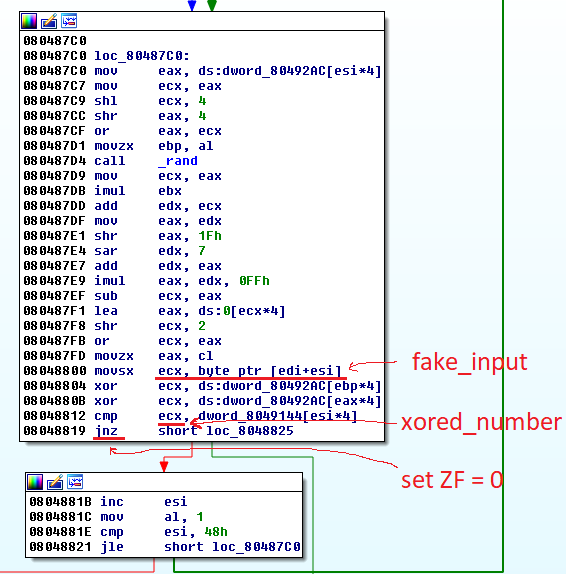Click xor ecx with dword_80492AC[eax*4]
This screenshot has width=566, height=574.
202,401
